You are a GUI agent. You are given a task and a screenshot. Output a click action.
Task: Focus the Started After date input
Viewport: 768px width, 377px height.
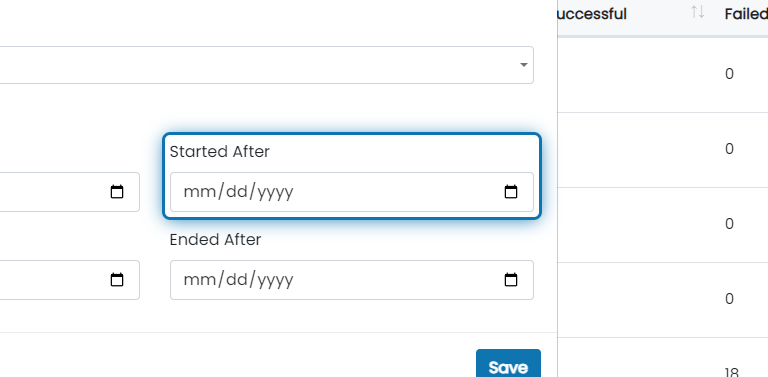(x=352, y=192)
